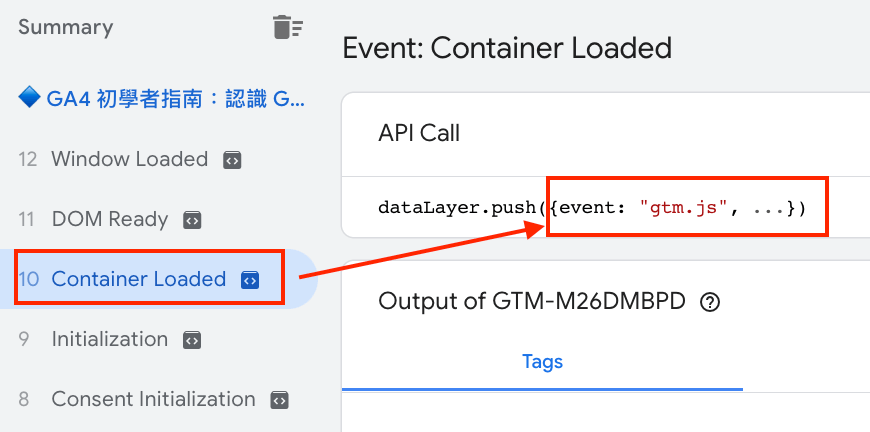The width and height of the screenshot is (870, 432).
Task: Click the code icon beside Consent Initialization
Action: (280, 399)
